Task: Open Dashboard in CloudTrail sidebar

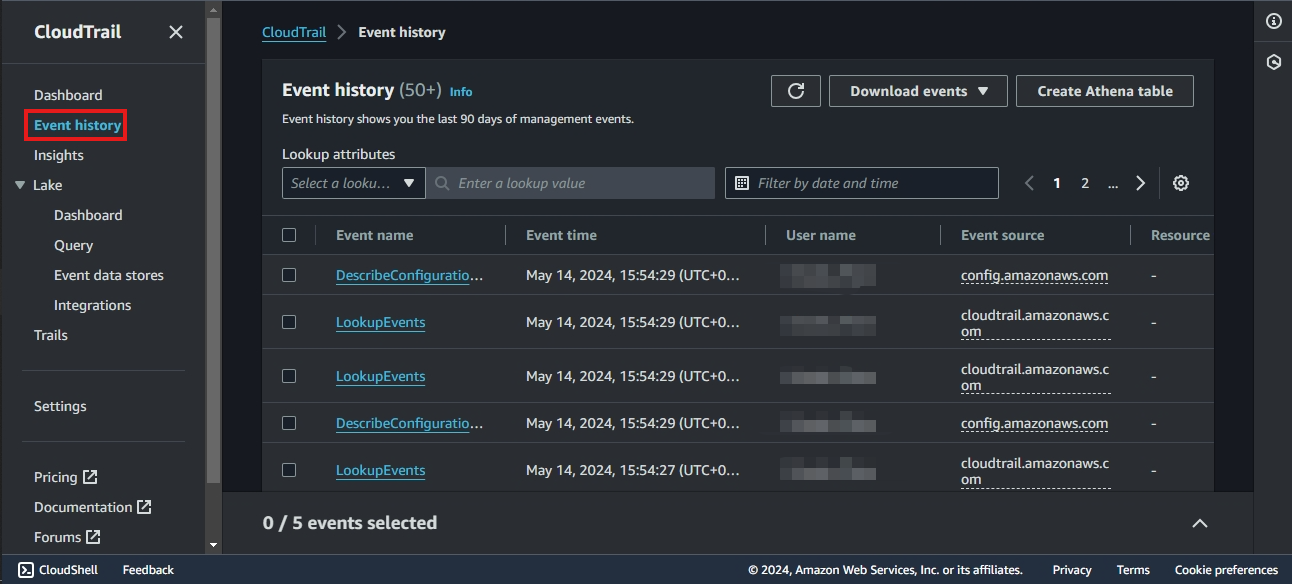Action: pyautogui.click(x=68, y=95)
